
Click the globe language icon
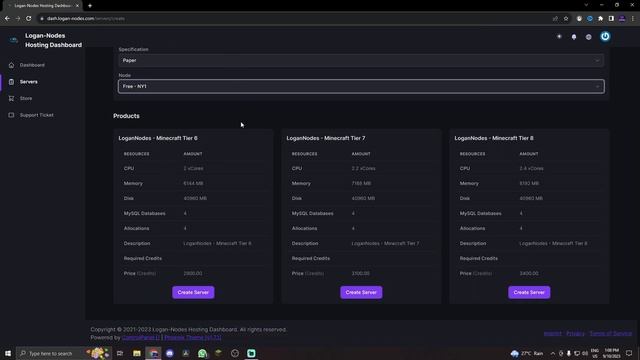[589, 37]
